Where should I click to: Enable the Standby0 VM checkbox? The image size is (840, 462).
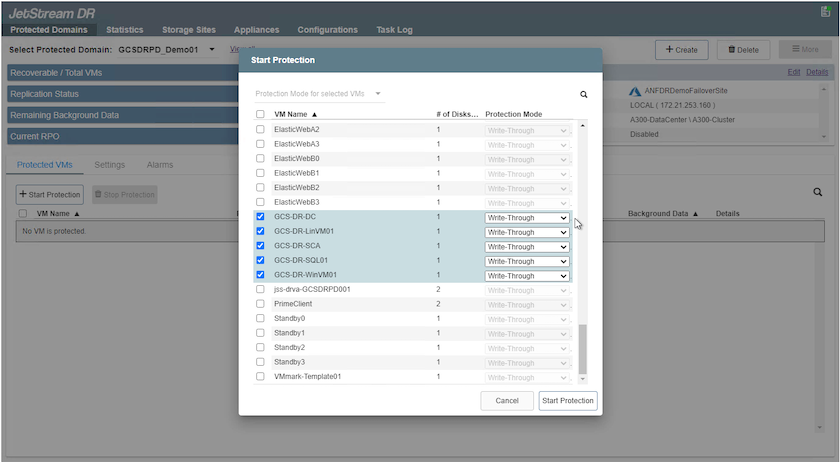261,318
